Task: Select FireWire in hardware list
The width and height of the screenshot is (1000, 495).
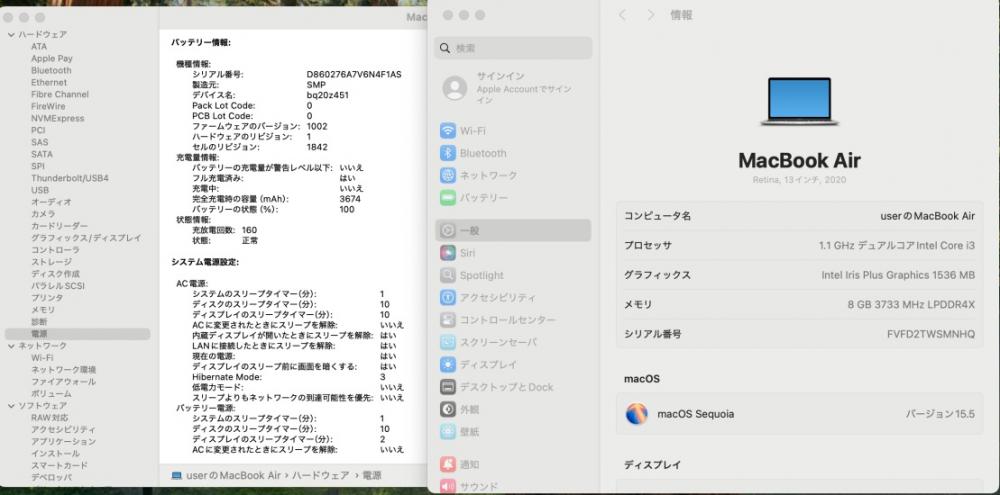Action: [x=48, y=107]
